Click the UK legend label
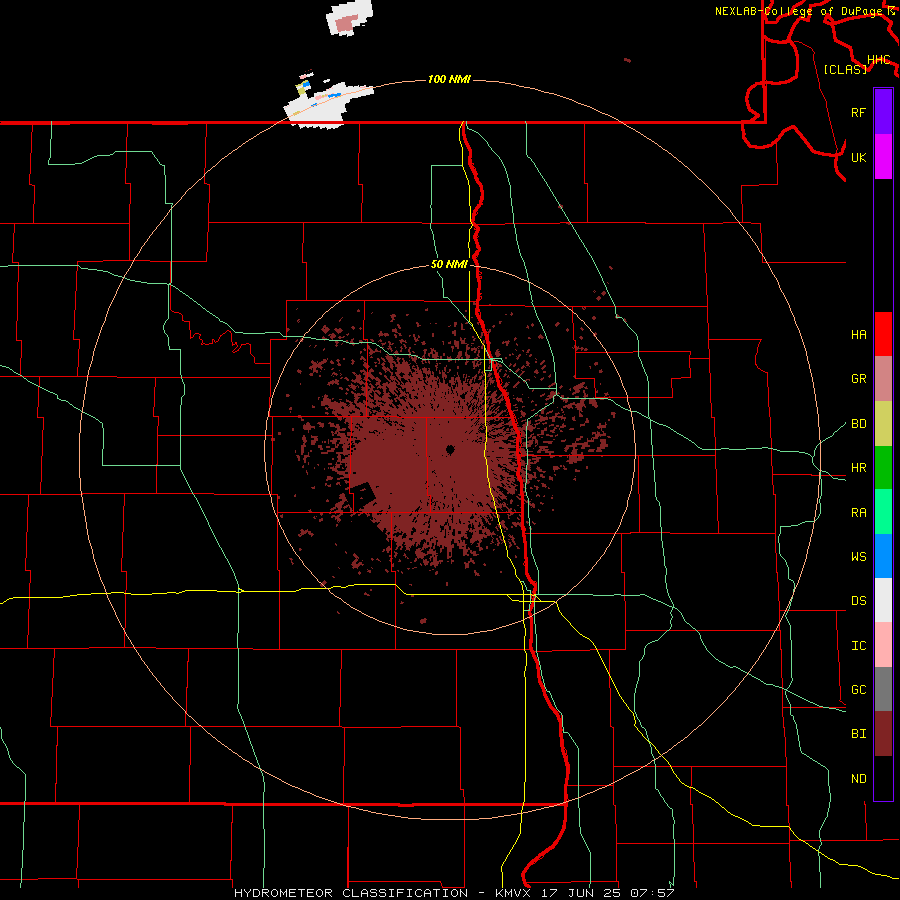The height and width of the screenshot is (900, 900). [858, 158]
